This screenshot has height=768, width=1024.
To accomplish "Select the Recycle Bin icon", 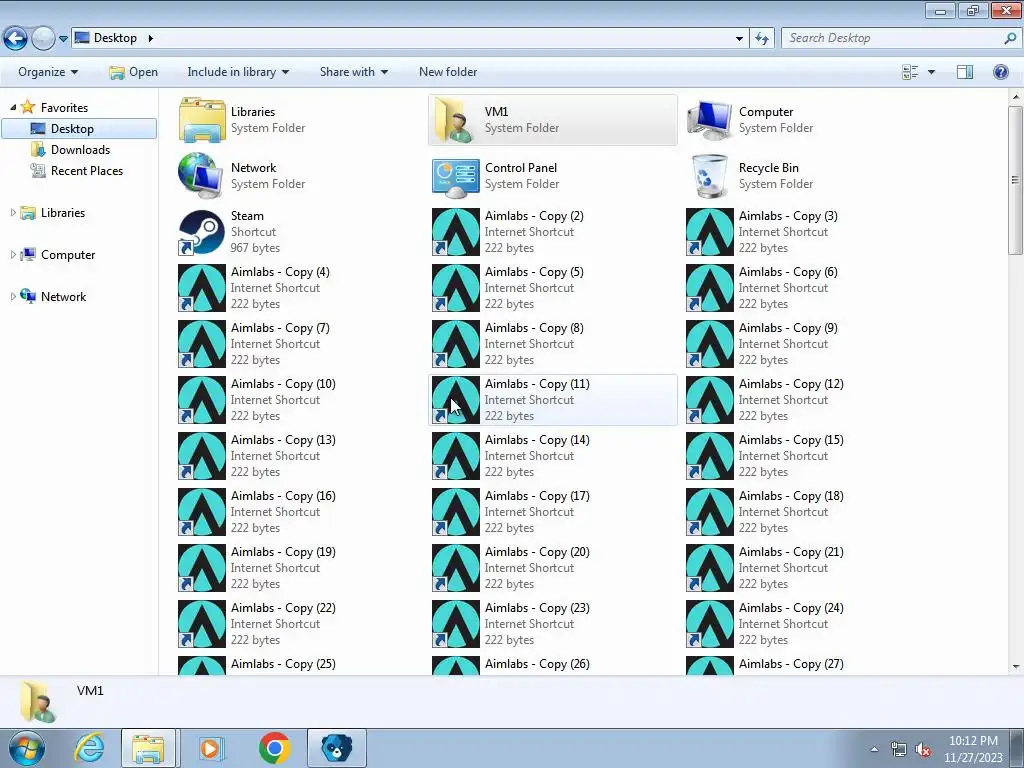I will click(x=710, y=176).
